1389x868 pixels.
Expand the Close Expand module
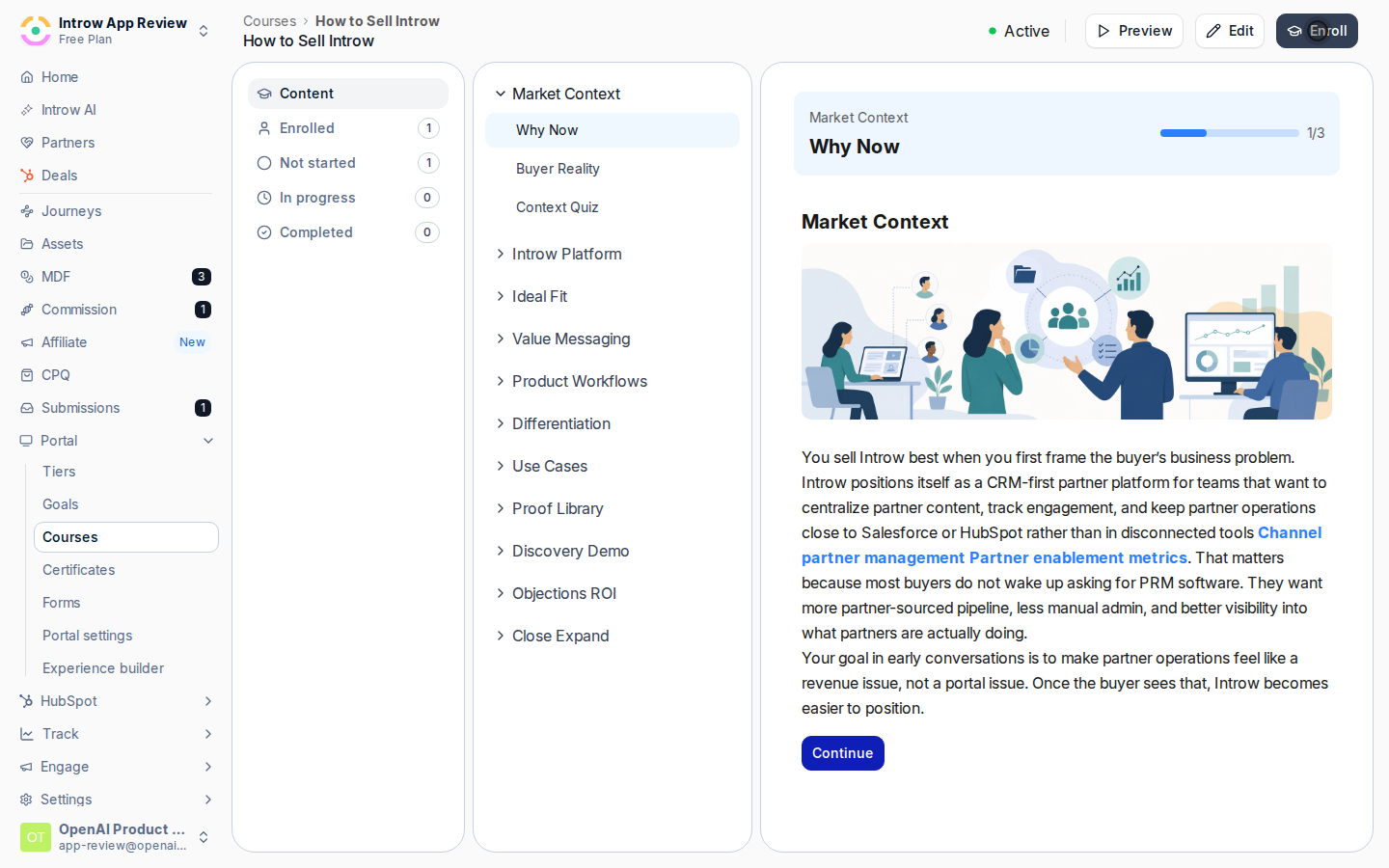click(501, 636)
